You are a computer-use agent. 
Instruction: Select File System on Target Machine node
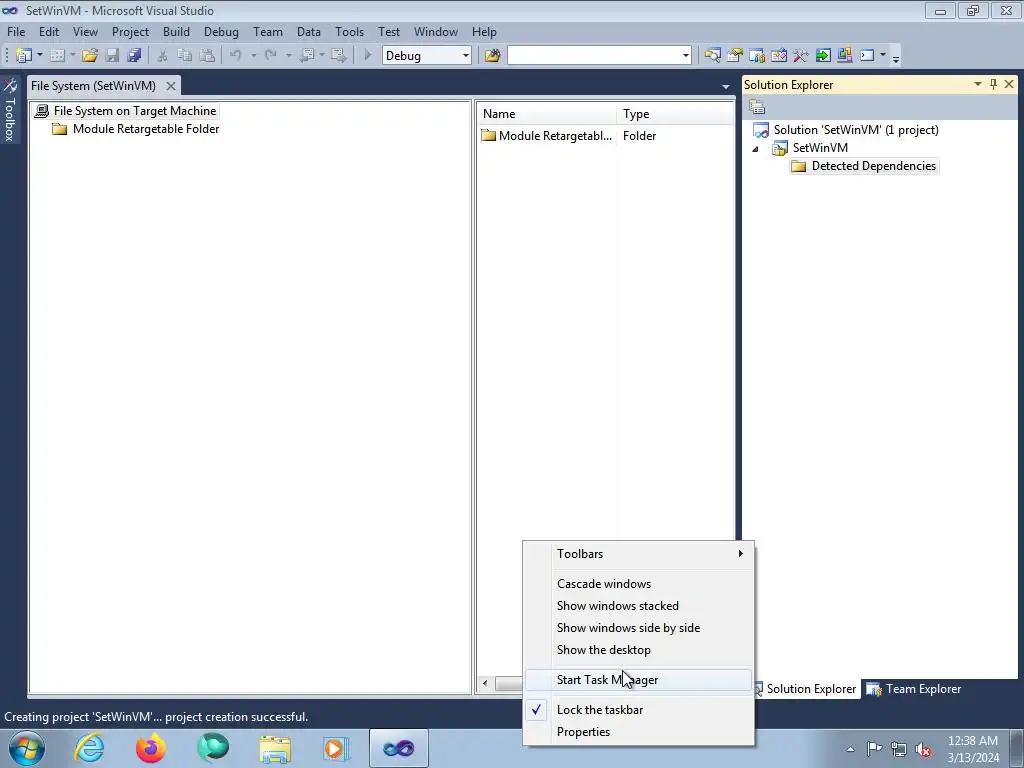135,111
